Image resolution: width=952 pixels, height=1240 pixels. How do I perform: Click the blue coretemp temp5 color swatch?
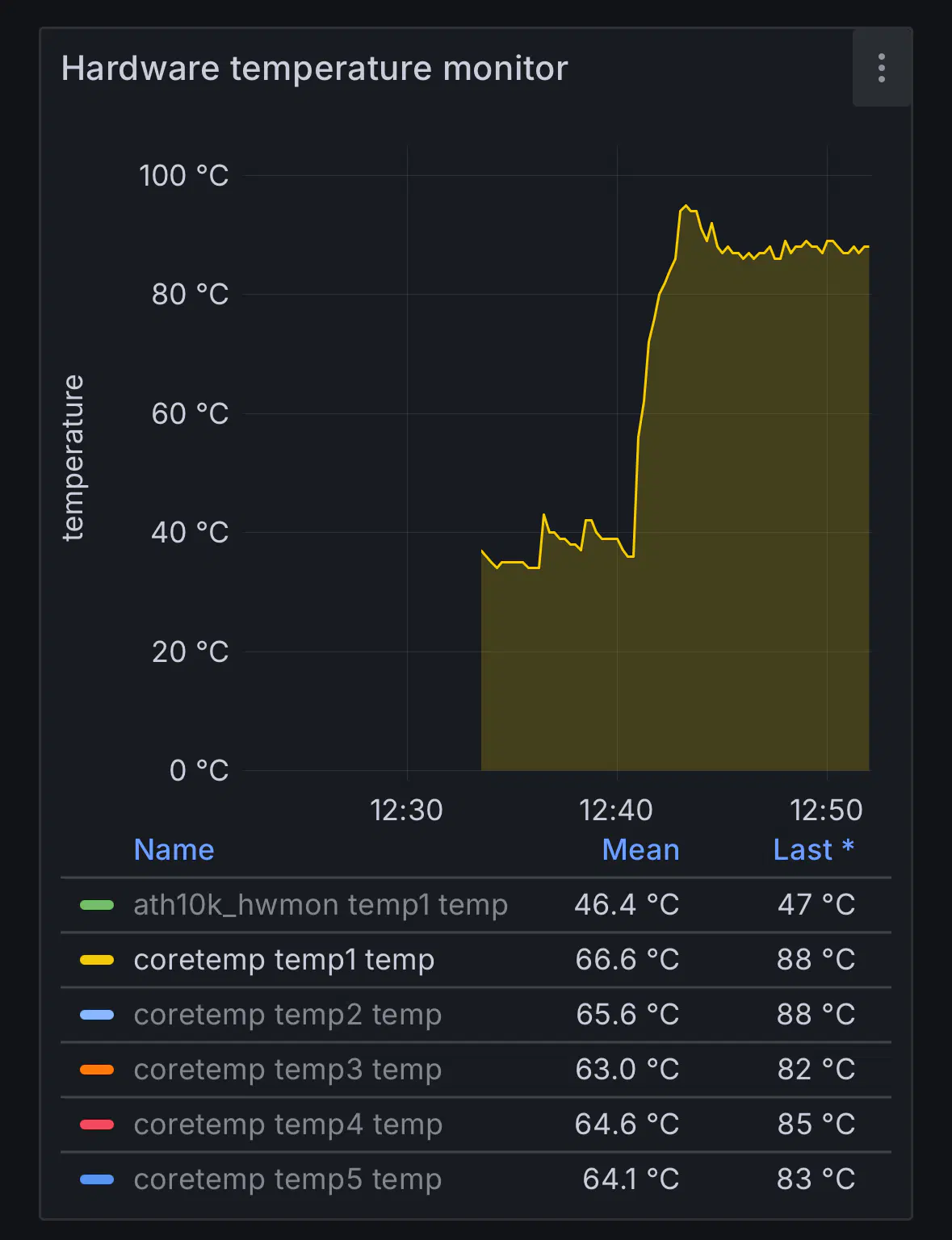point(97,1179)
